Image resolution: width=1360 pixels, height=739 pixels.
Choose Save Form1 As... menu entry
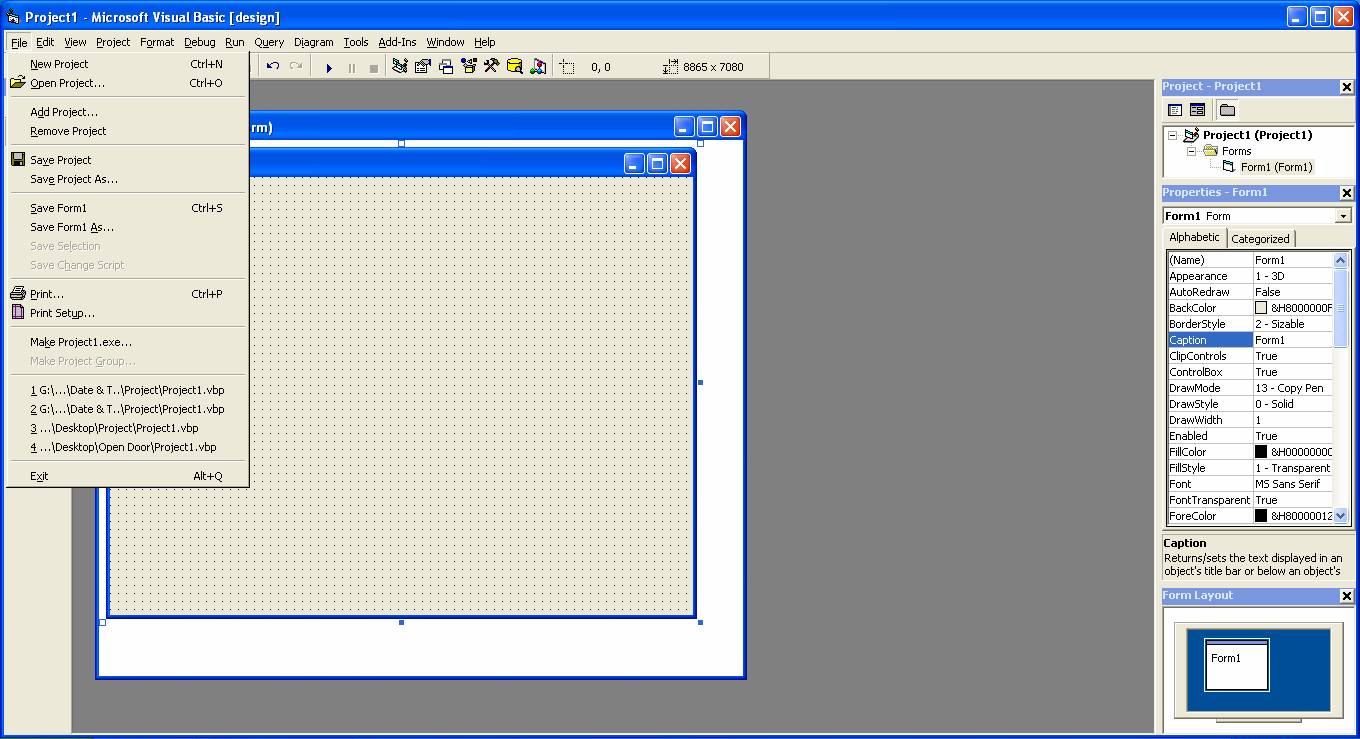(127, 227)
